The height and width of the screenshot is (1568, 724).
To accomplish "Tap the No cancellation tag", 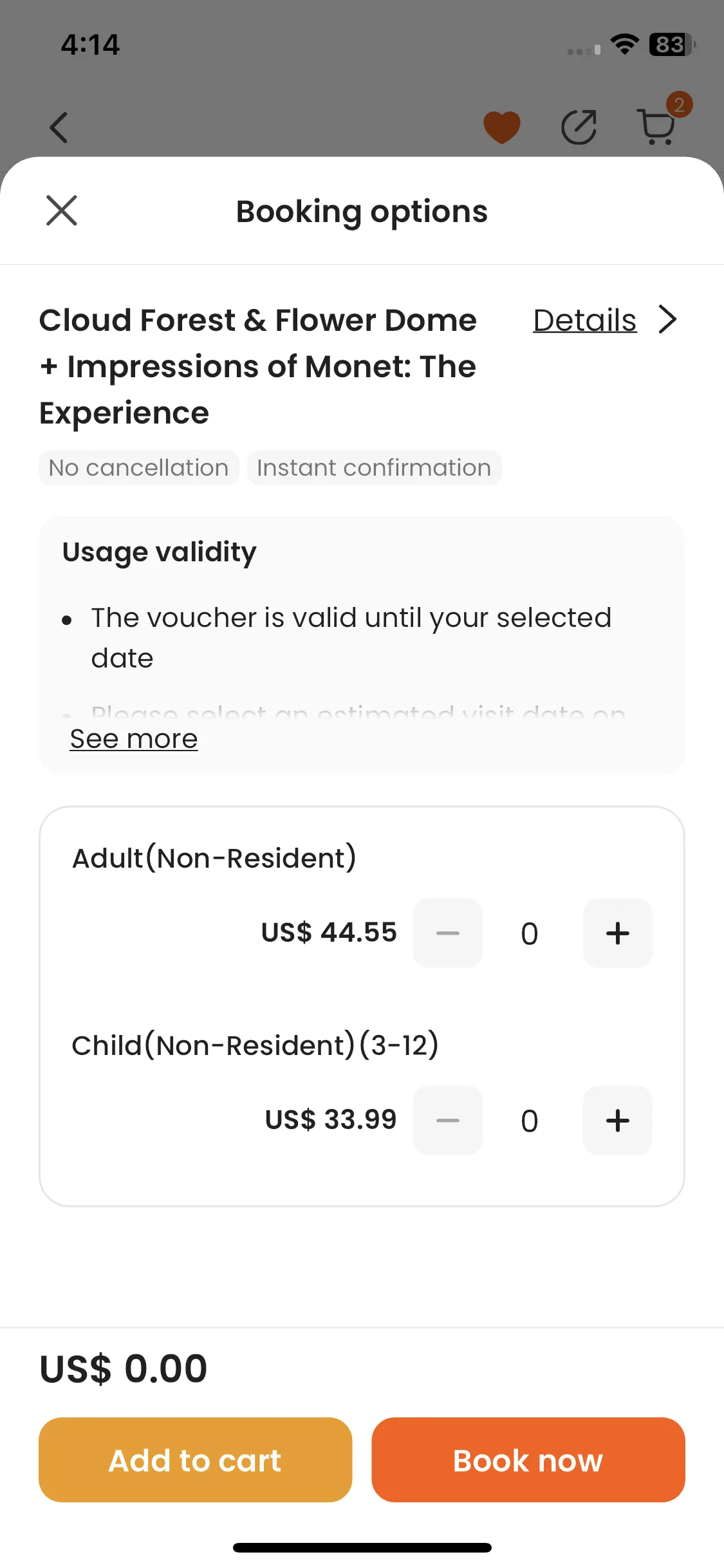I will [x=139, y=468].
